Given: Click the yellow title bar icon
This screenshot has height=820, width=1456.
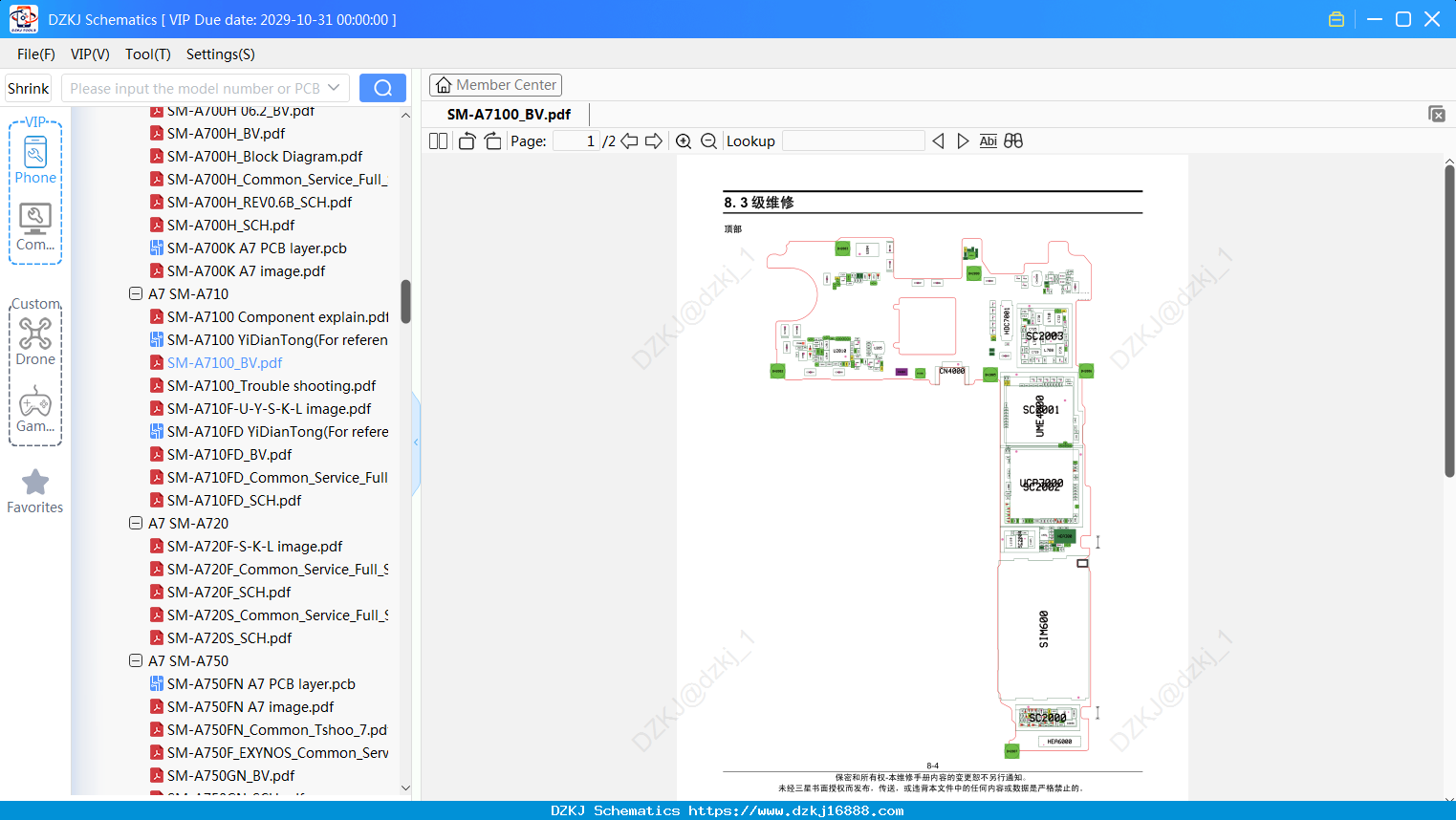Looking at the screenshot, I should point(1336,19).
